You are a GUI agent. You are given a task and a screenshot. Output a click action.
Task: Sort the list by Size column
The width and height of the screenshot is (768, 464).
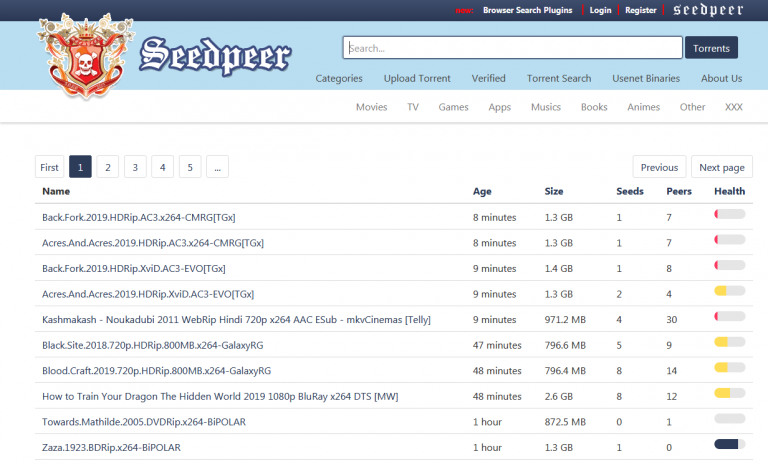(554, 191)
